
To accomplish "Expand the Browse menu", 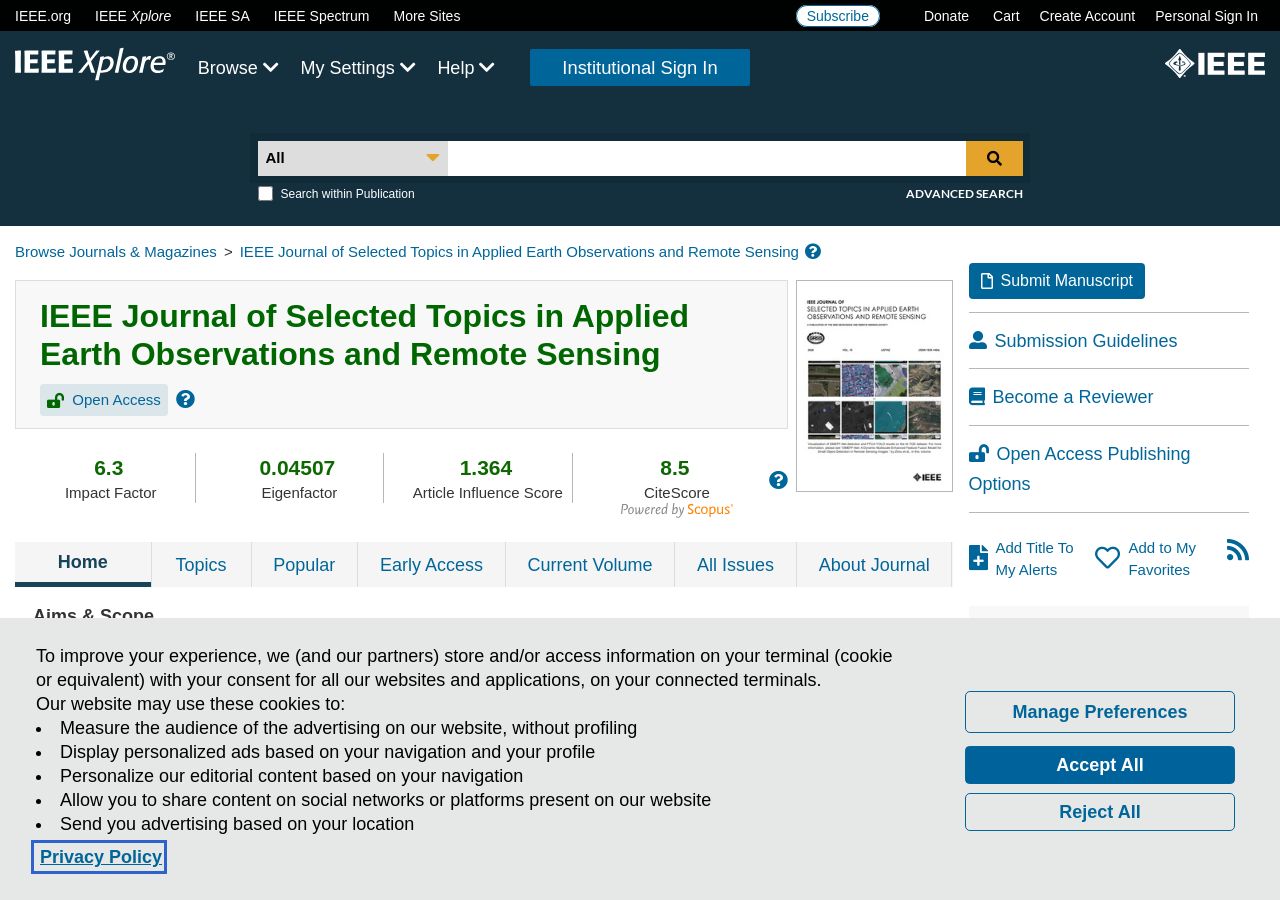I will tap(238, 68).
